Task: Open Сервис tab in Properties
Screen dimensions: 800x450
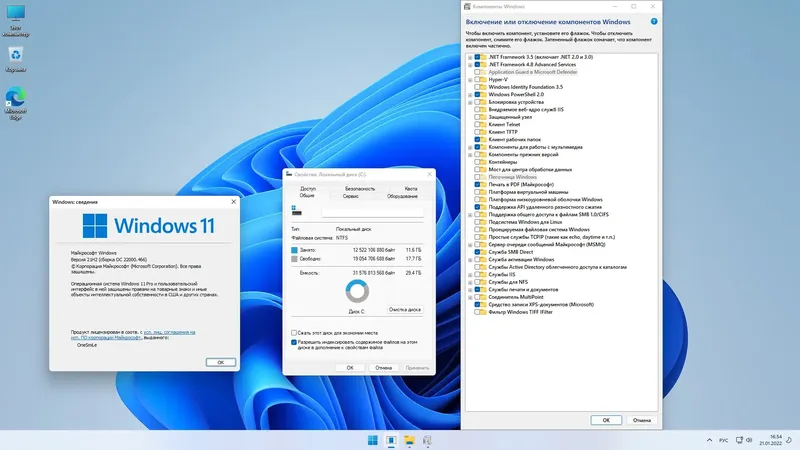Action: tap(351, 196)
